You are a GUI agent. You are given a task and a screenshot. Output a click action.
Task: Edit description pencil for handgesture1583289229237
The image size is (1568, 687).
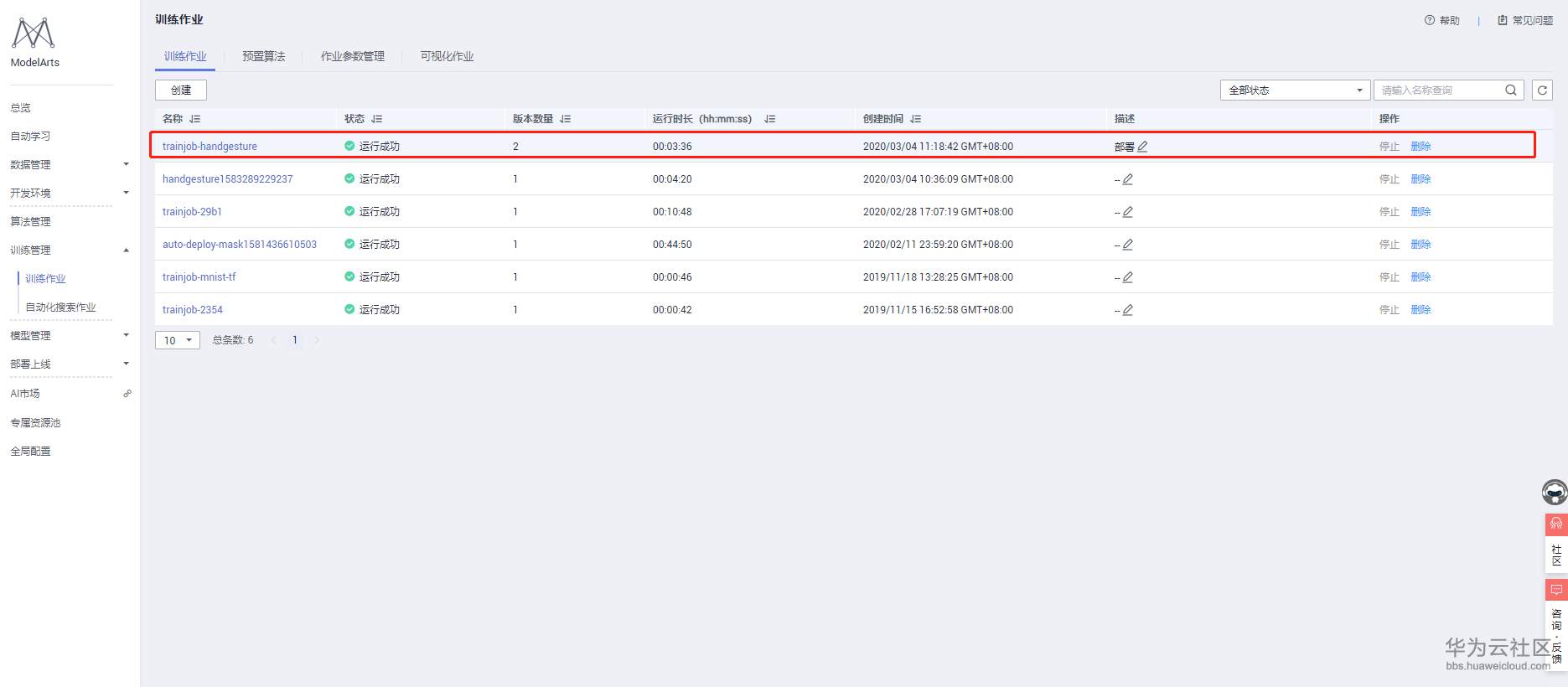click(1128, 179)
